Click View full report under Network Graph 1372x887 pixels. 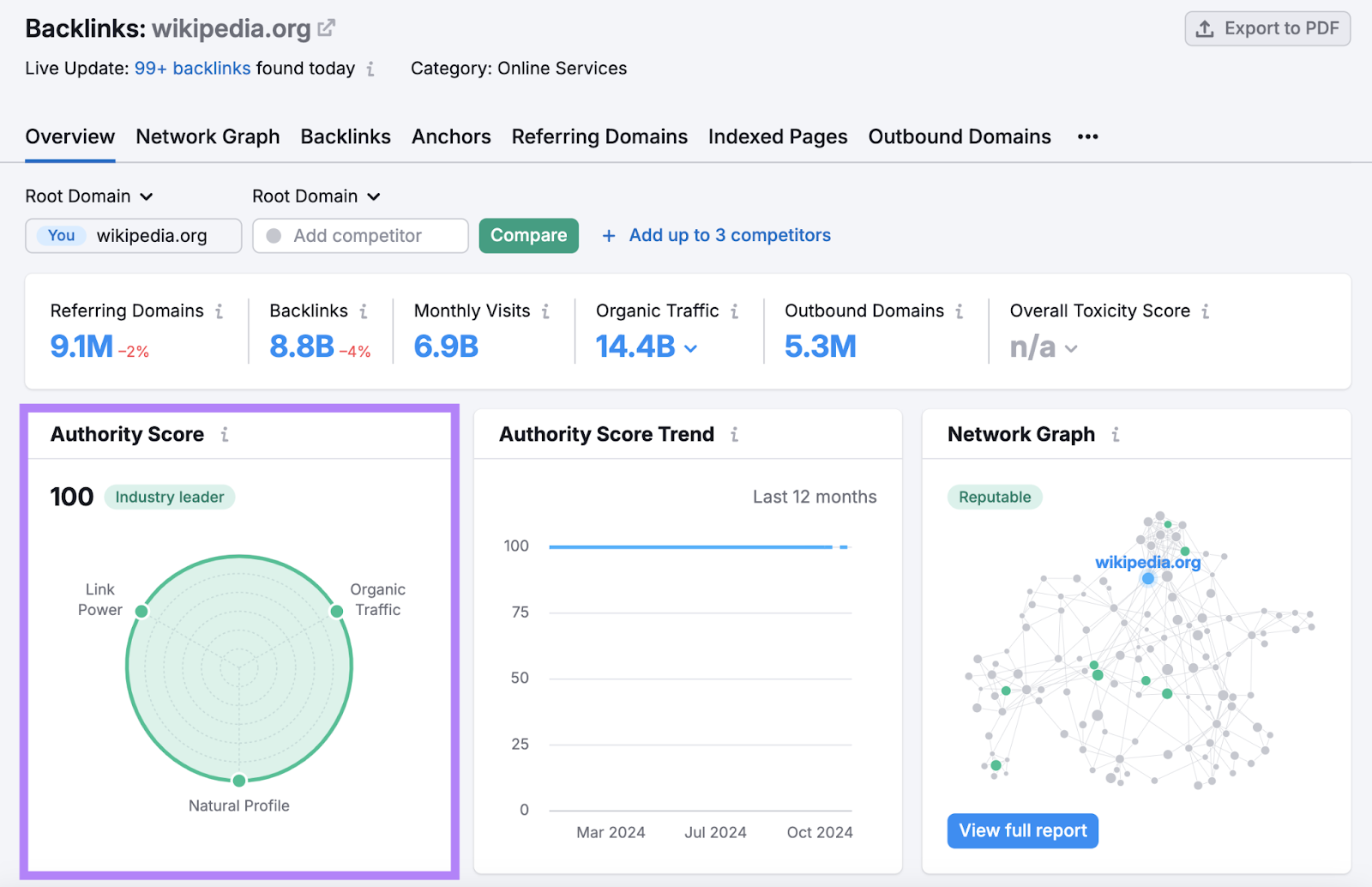click(x=1022, y=830)
